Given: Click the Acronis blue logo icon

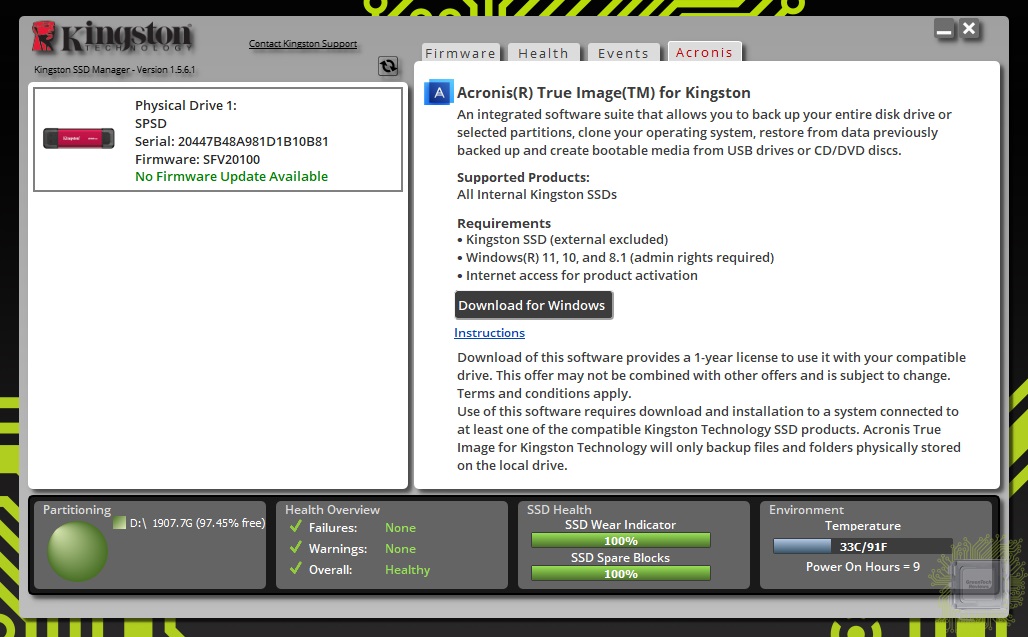Looking at the screenshot, I should point(438,93).
